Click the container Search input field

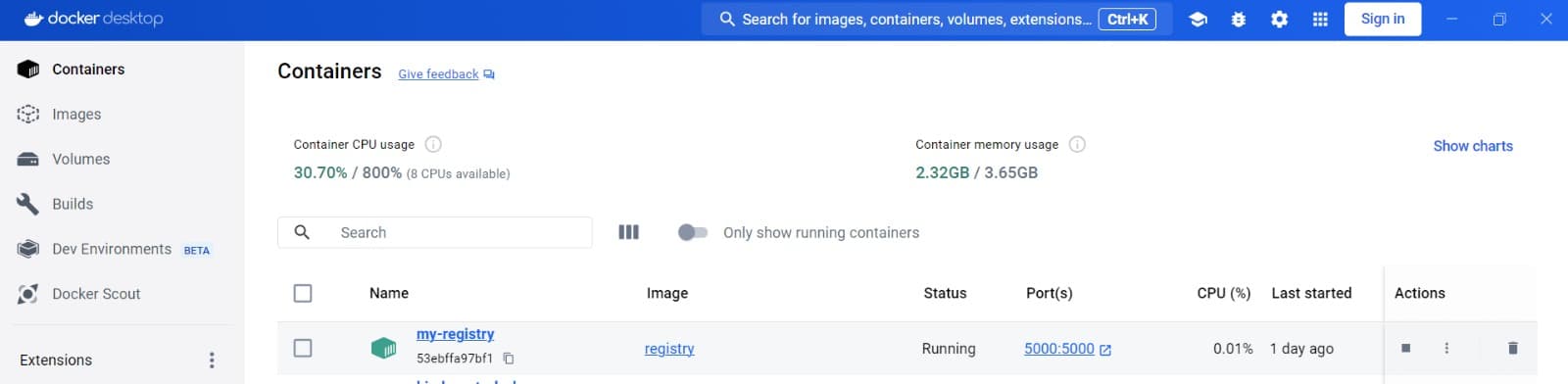coord(435,232)
